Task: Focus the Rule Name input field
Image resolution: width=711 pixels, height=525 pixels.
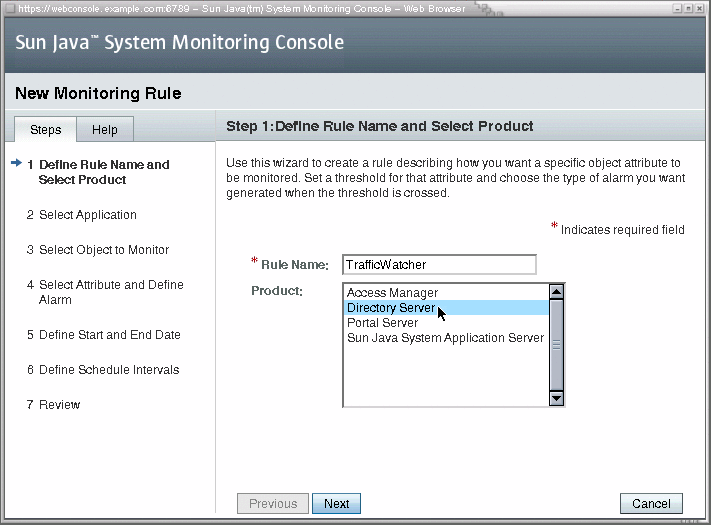Action: tap(439, 264)
